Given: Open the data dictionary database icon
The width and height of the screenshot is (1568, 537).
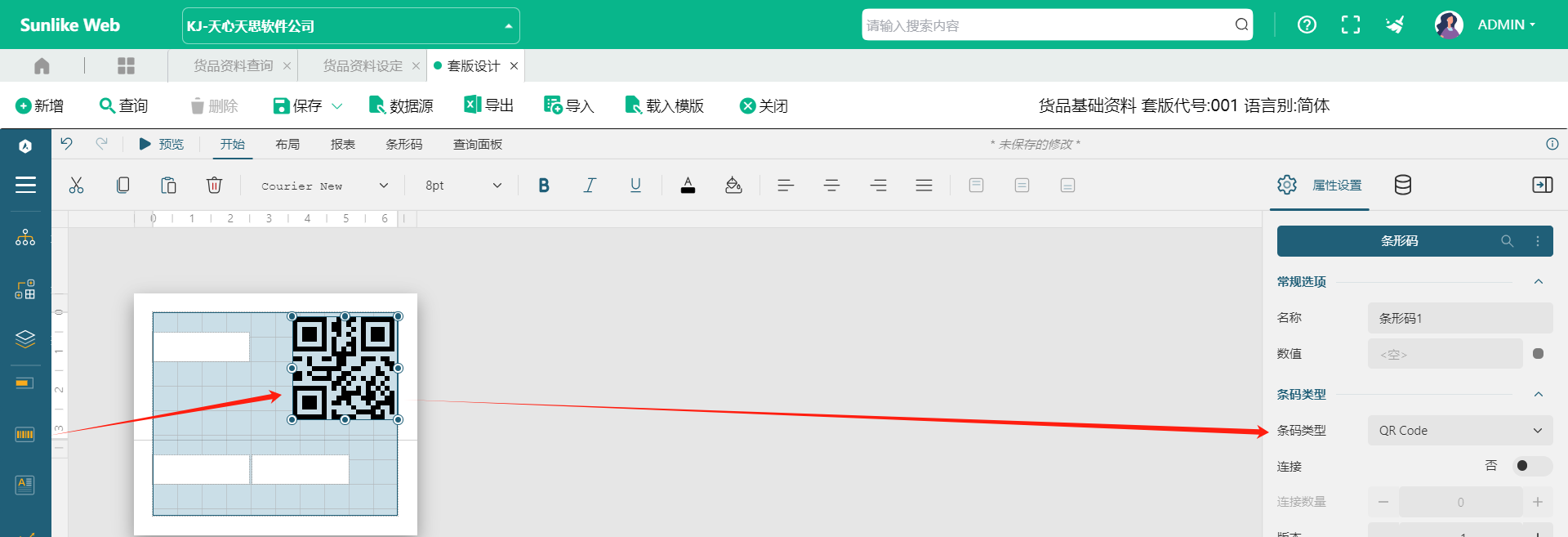Looking at the screenshot, I should pos(1402,186).
